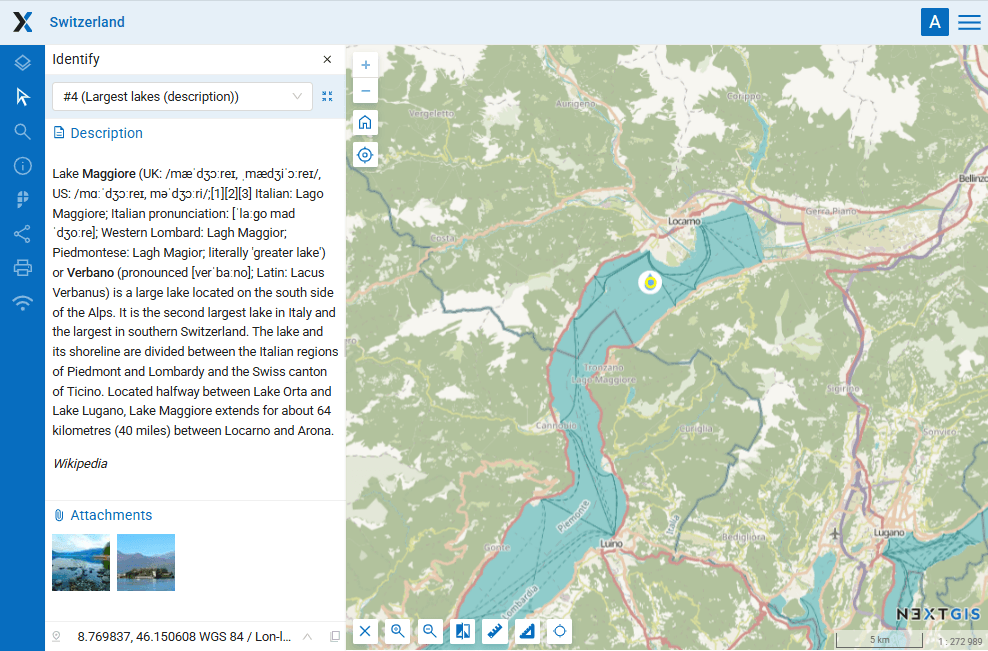
Task: Open the hamburger main menu
Action: click(x=969, y=22)
